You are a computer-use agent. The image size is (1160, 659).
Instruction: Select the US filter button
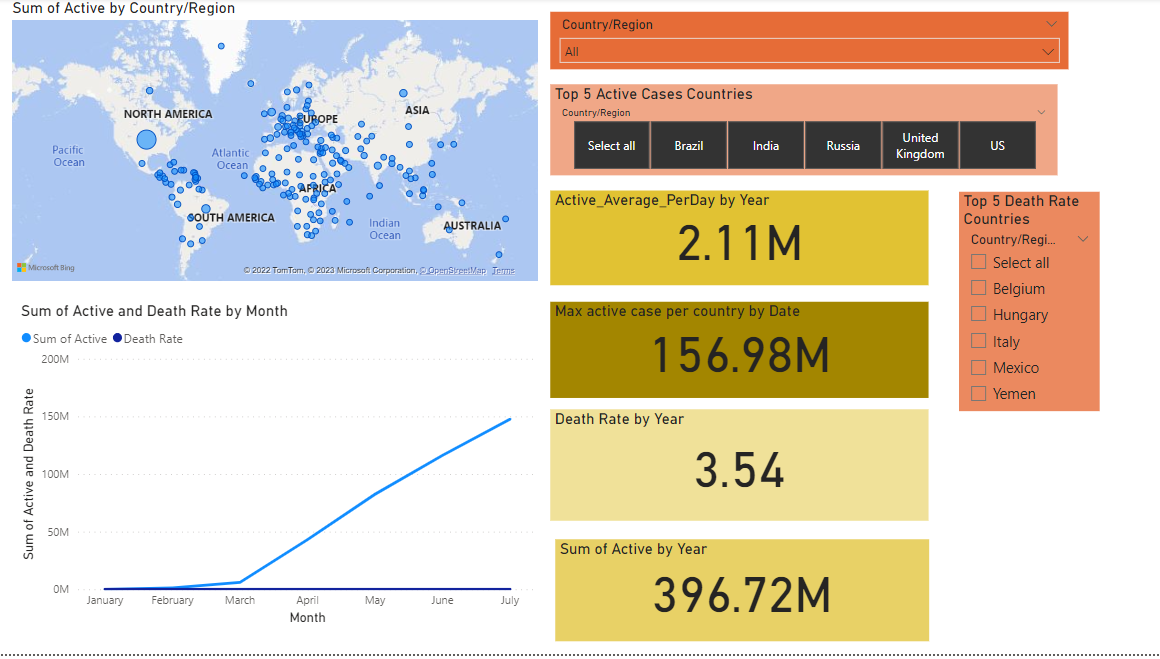tap(997, 144)
